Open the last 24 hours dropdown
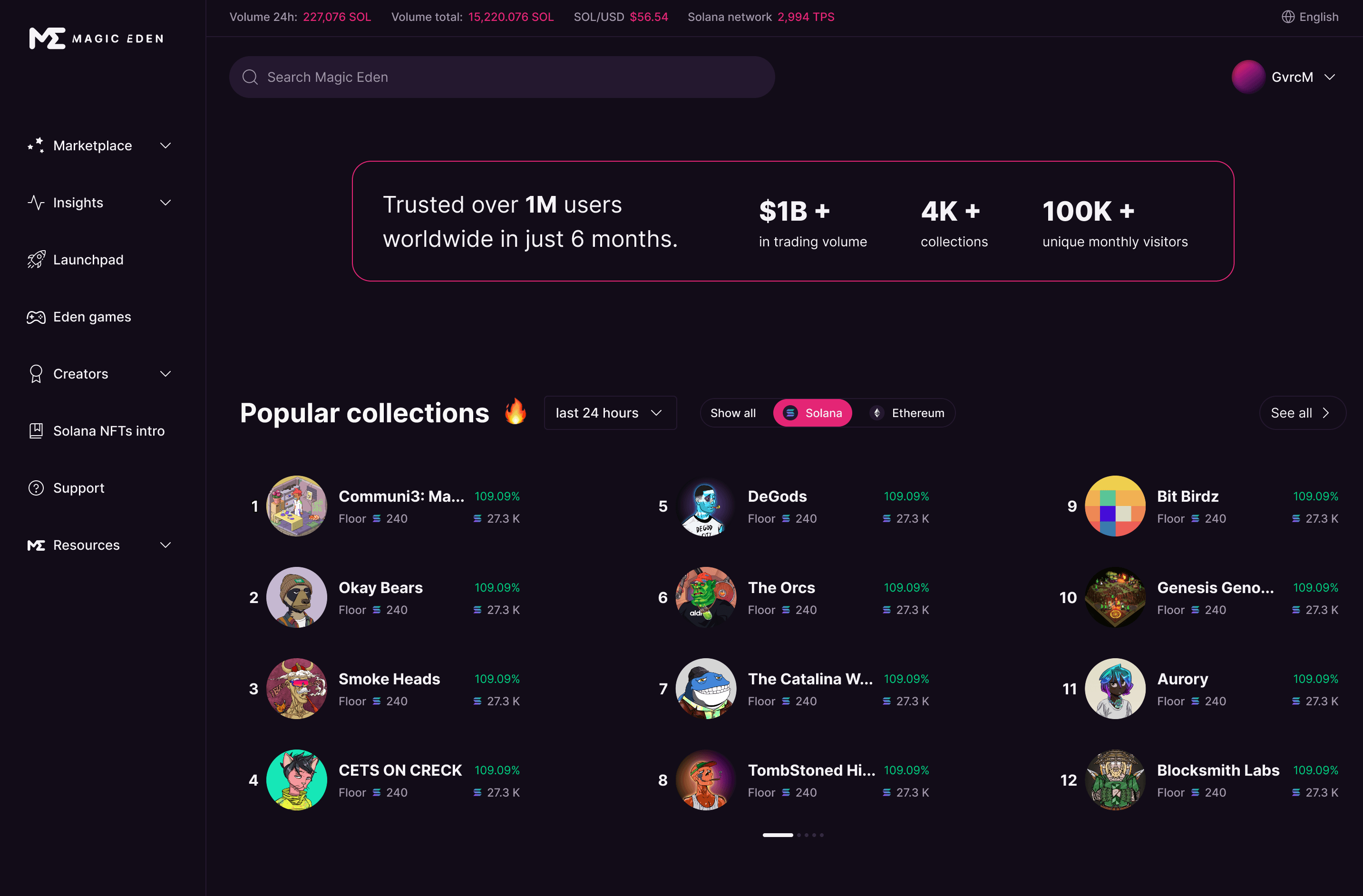 [610, 413]
